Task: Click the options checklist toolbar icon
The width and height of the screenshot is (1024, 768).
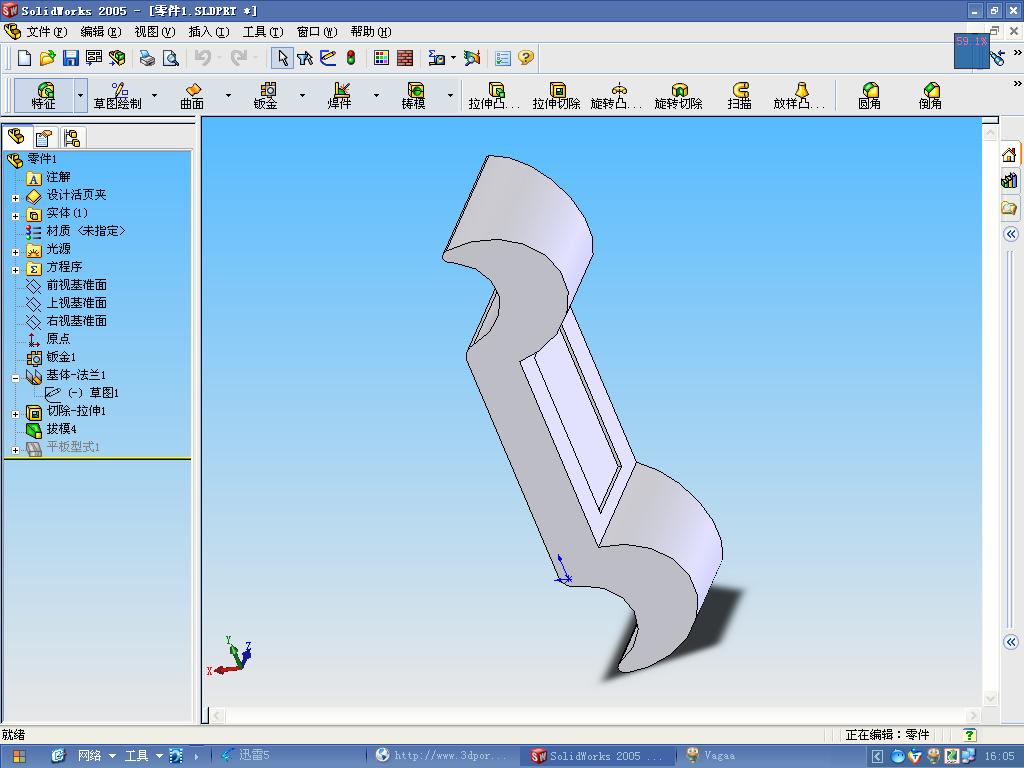Action: (x=503, y=58)
